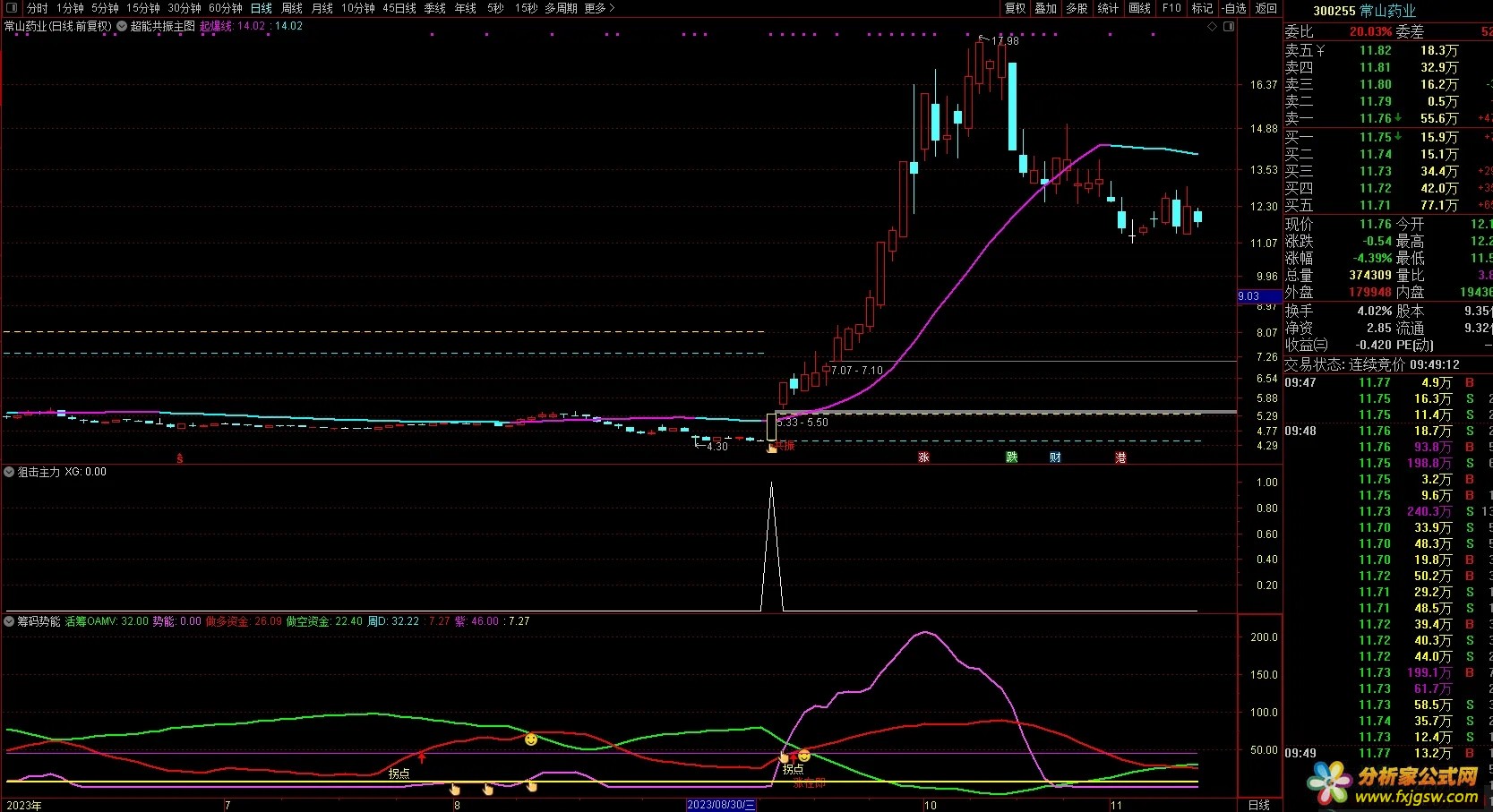Image resolution: width=1493 pixels, height=812 pixels.
Task: Toggle the left sidebar panel icon
Action: (x=11, y=8)
